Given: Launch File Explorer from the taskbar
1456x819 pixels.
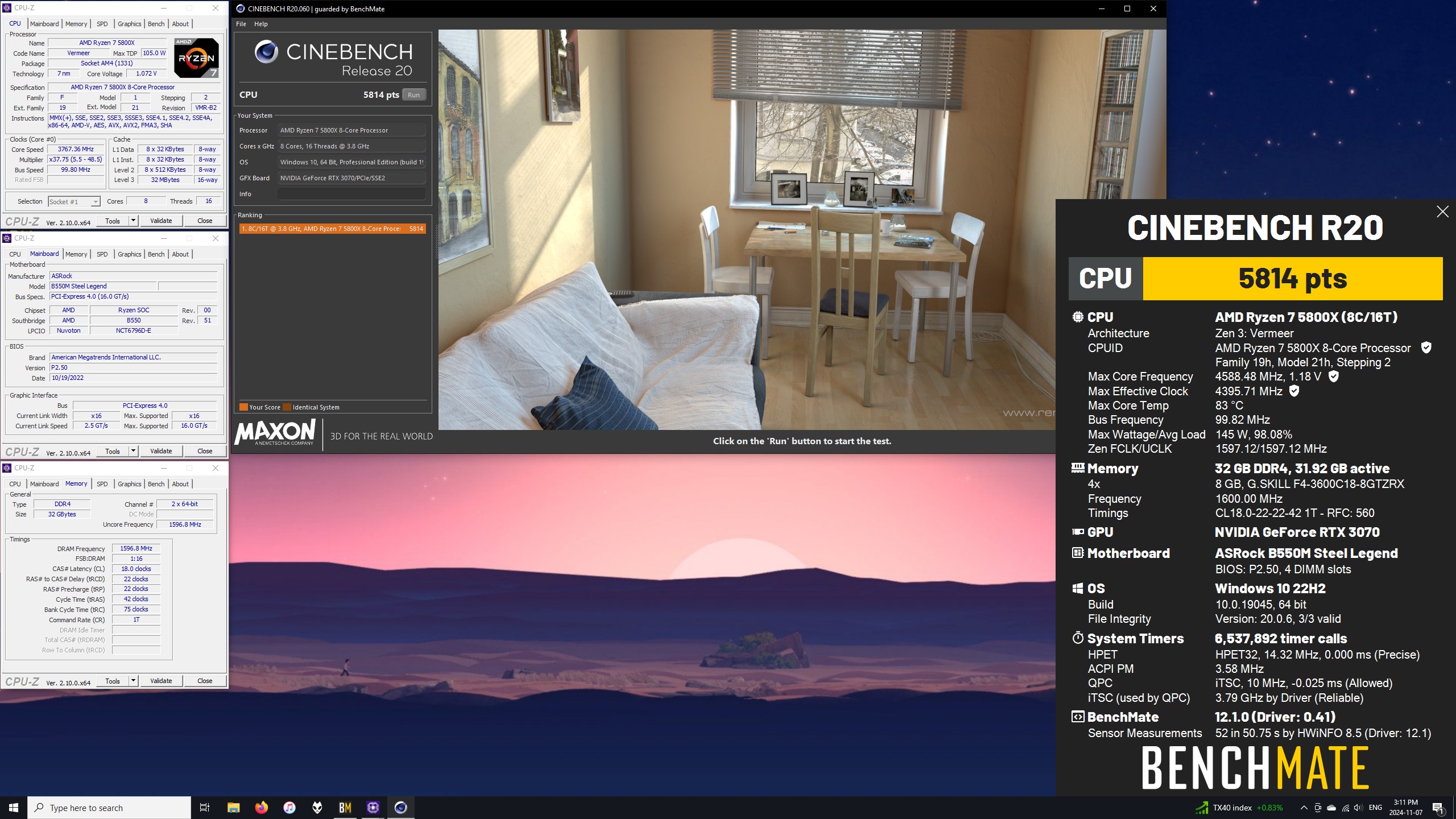Looking at the screenshot, I should pyautogui.click(x=233, y=808).
